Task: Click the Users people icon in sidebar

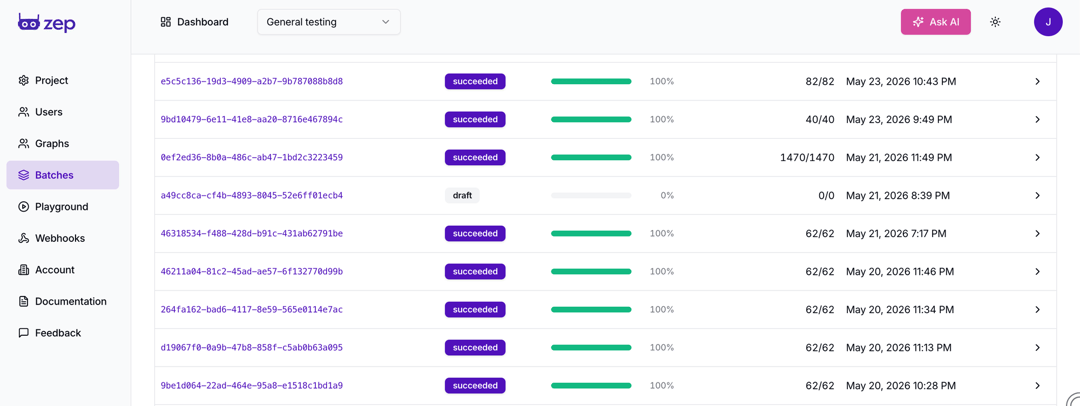Action: 23,112
